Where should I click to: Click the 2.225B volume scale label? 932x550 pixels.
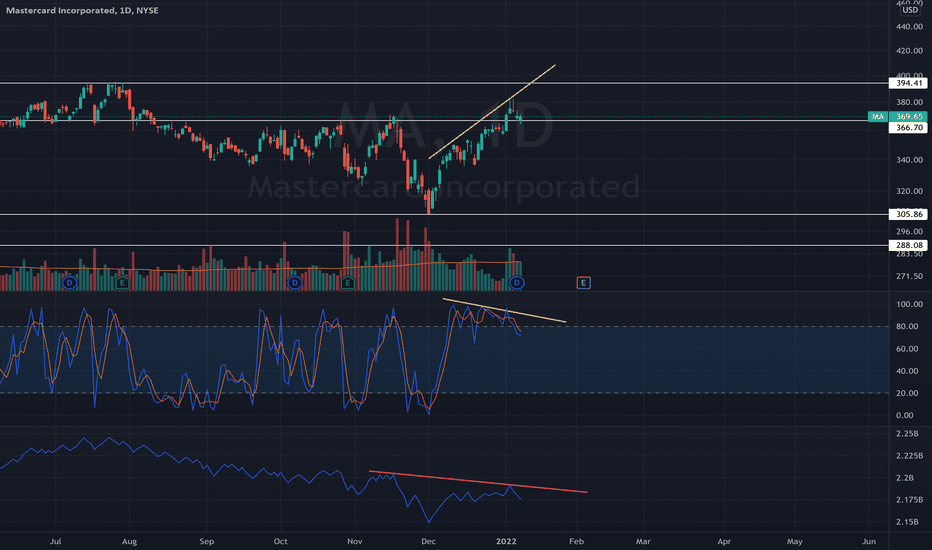(909, 456)
